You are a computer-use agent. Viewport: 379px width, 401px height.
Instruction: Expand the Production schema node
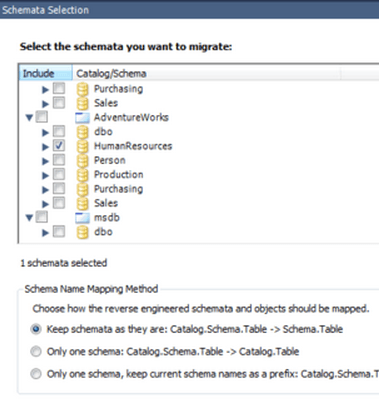(45, 176)
